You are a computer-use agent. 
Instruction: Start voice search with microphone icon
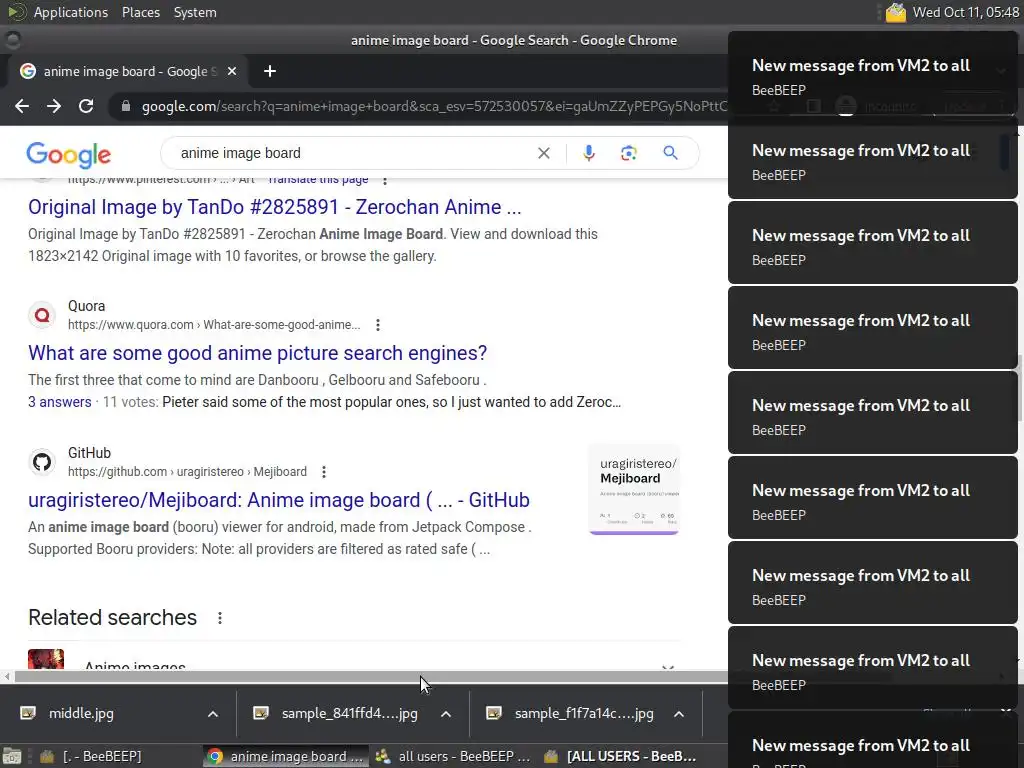click(588, 153)
